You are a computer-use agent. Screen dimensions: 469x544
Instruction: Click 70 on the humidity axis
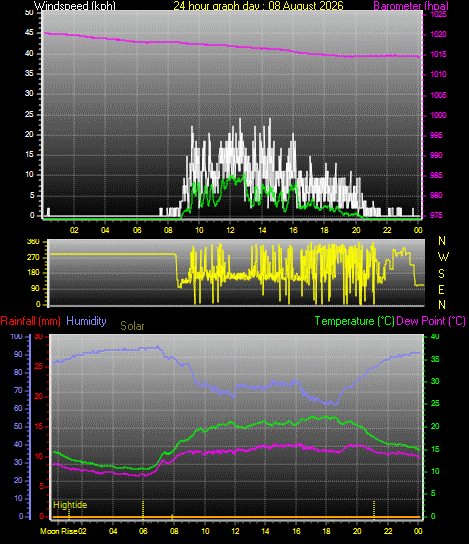click(18, 390)
